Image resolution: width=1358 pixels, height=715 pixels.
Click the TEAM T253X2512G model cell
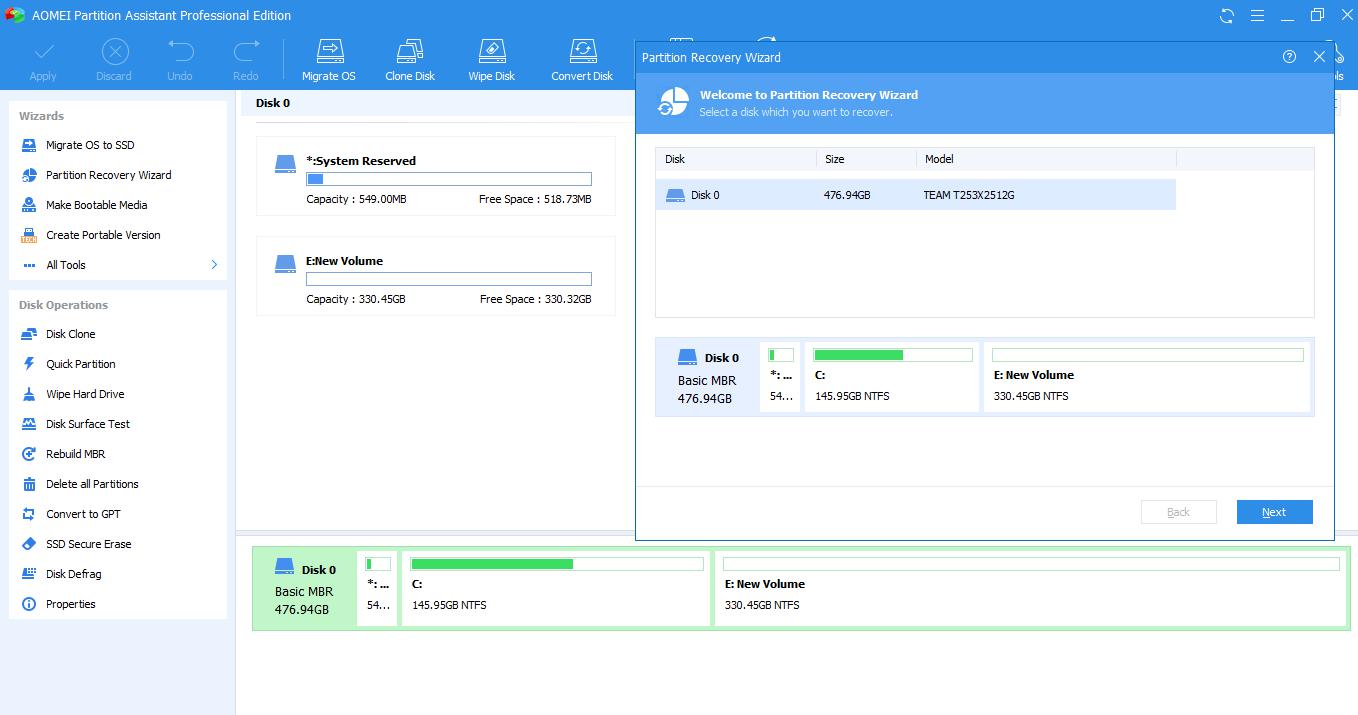[969, 195]
